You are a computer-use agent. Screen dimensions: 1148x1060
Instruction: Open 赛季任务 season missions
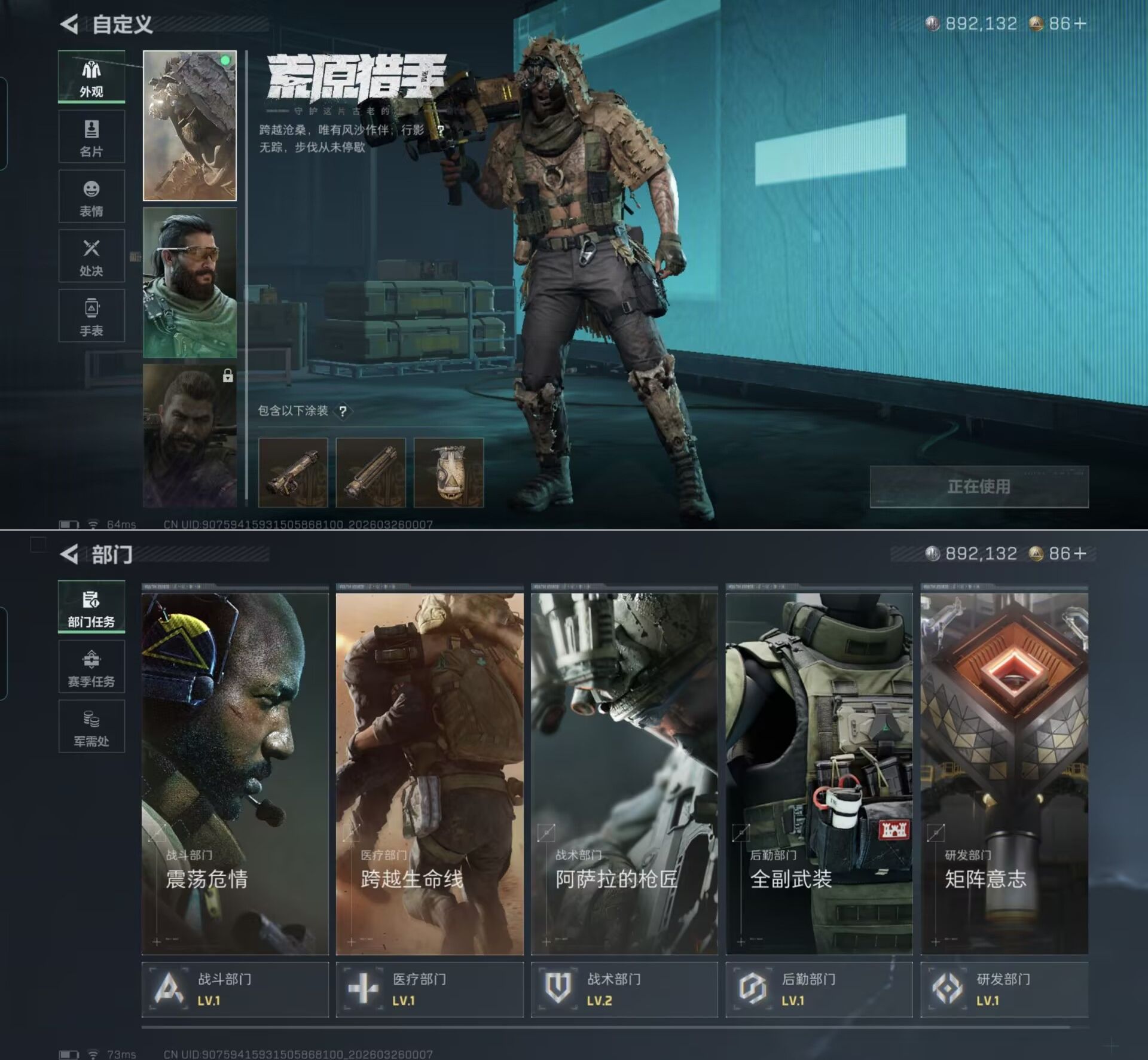point(91,667)
